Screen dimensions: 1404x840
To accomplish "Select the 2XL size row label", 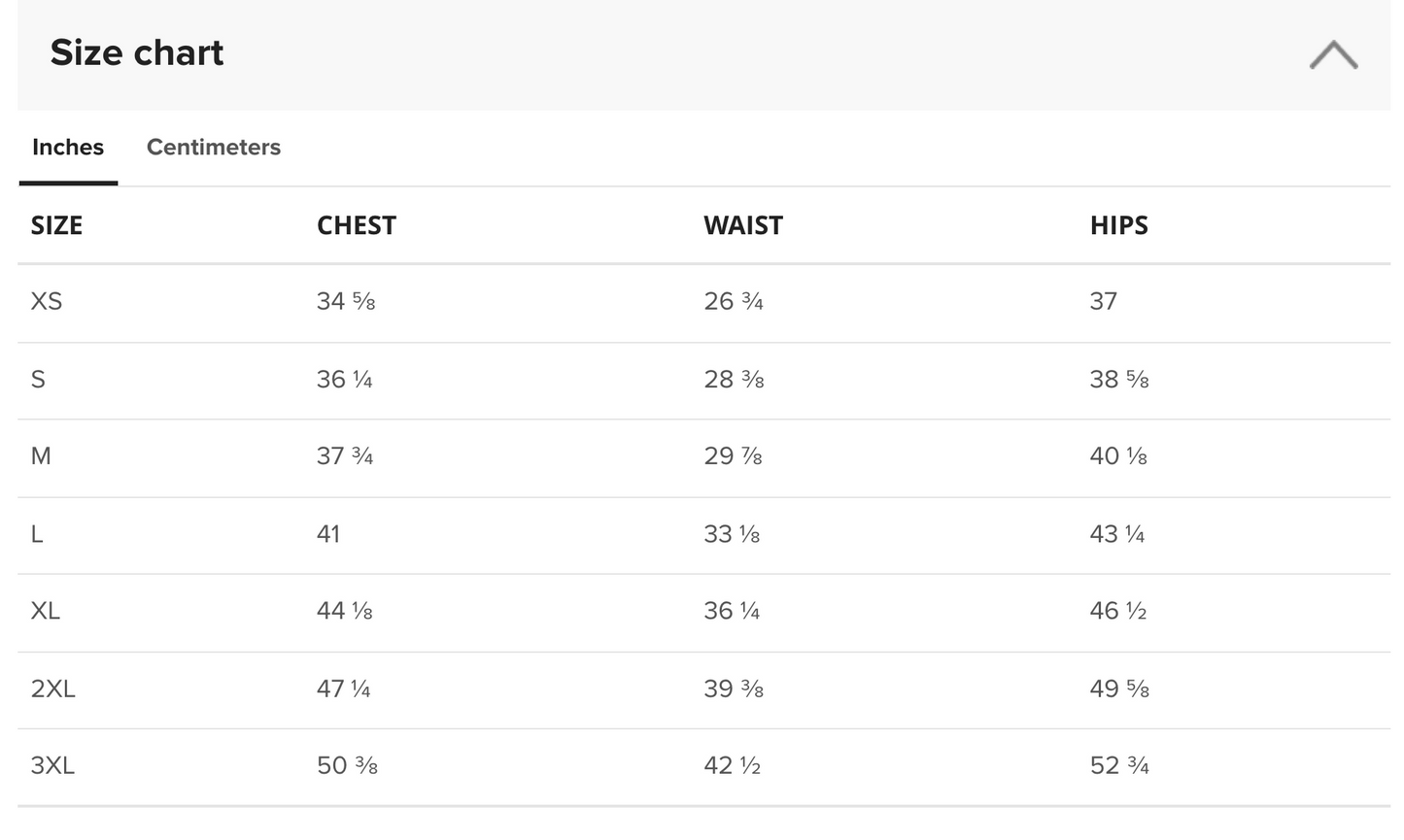I will (52, 689).
